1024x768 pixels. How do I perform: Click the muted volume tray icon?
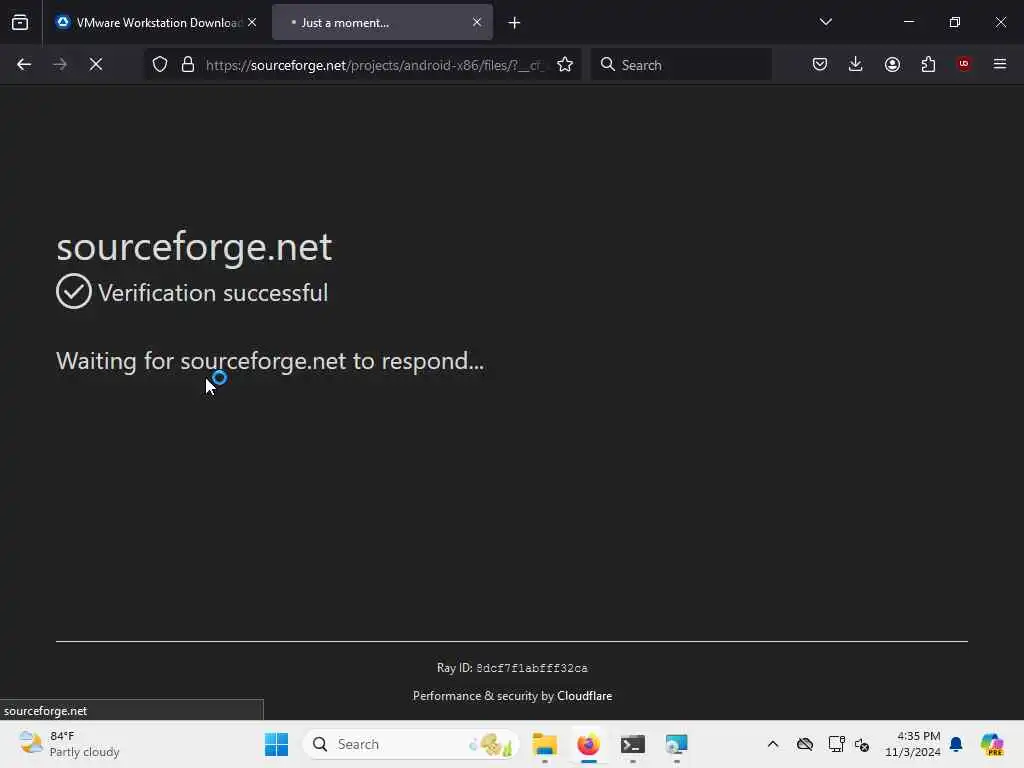tap(862, 744)
